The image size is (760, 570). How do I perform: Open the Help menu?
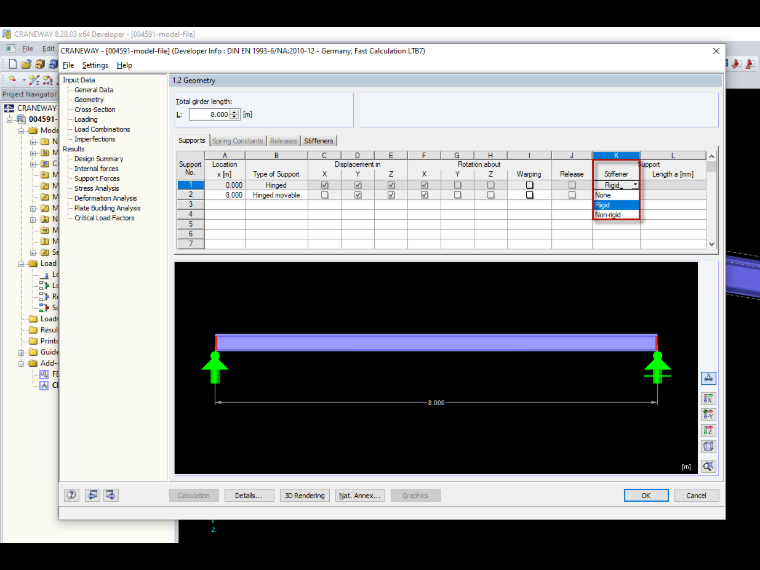124,65
